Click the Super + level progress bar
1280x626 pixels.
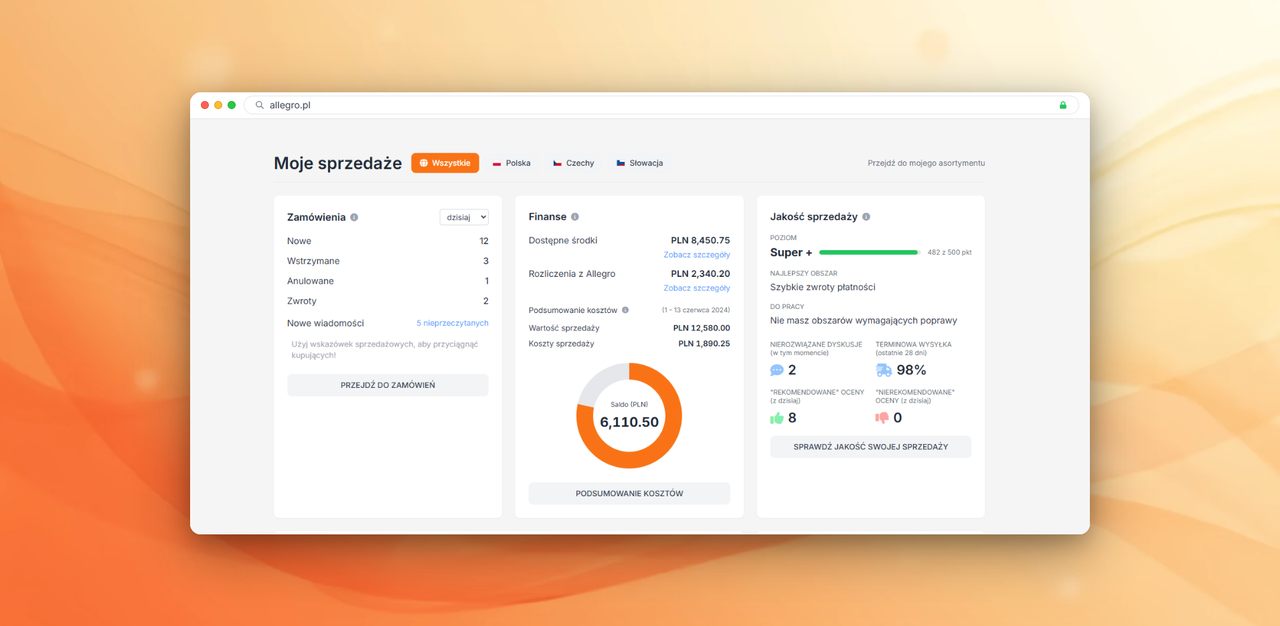[868, 253]
